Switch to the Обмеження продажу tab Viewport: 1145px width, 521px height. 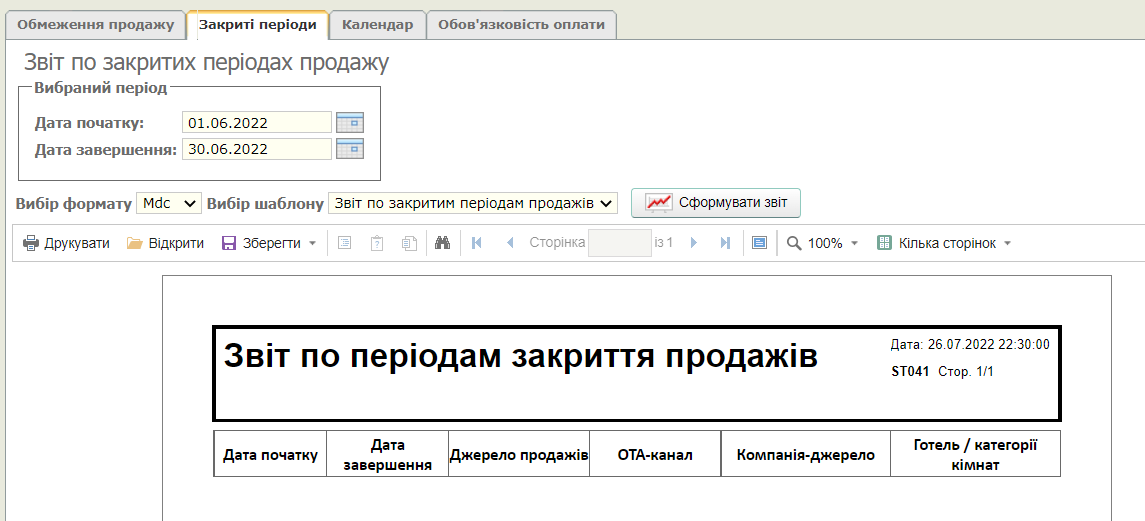click(96, 25)
